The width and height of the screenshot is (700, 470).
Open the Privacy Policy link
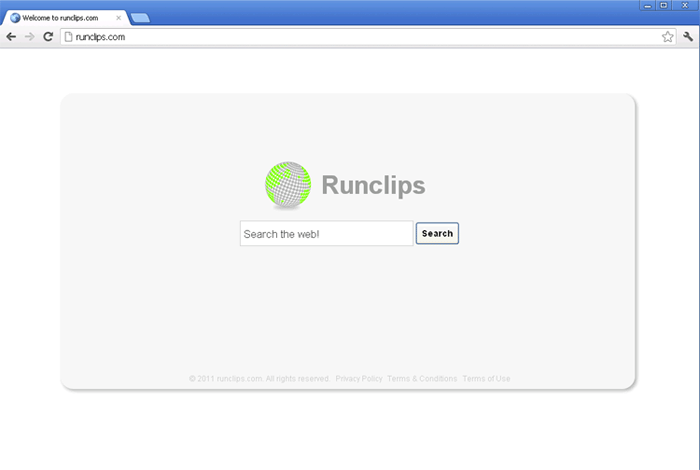pyautogui.click(x=358, y=379)
